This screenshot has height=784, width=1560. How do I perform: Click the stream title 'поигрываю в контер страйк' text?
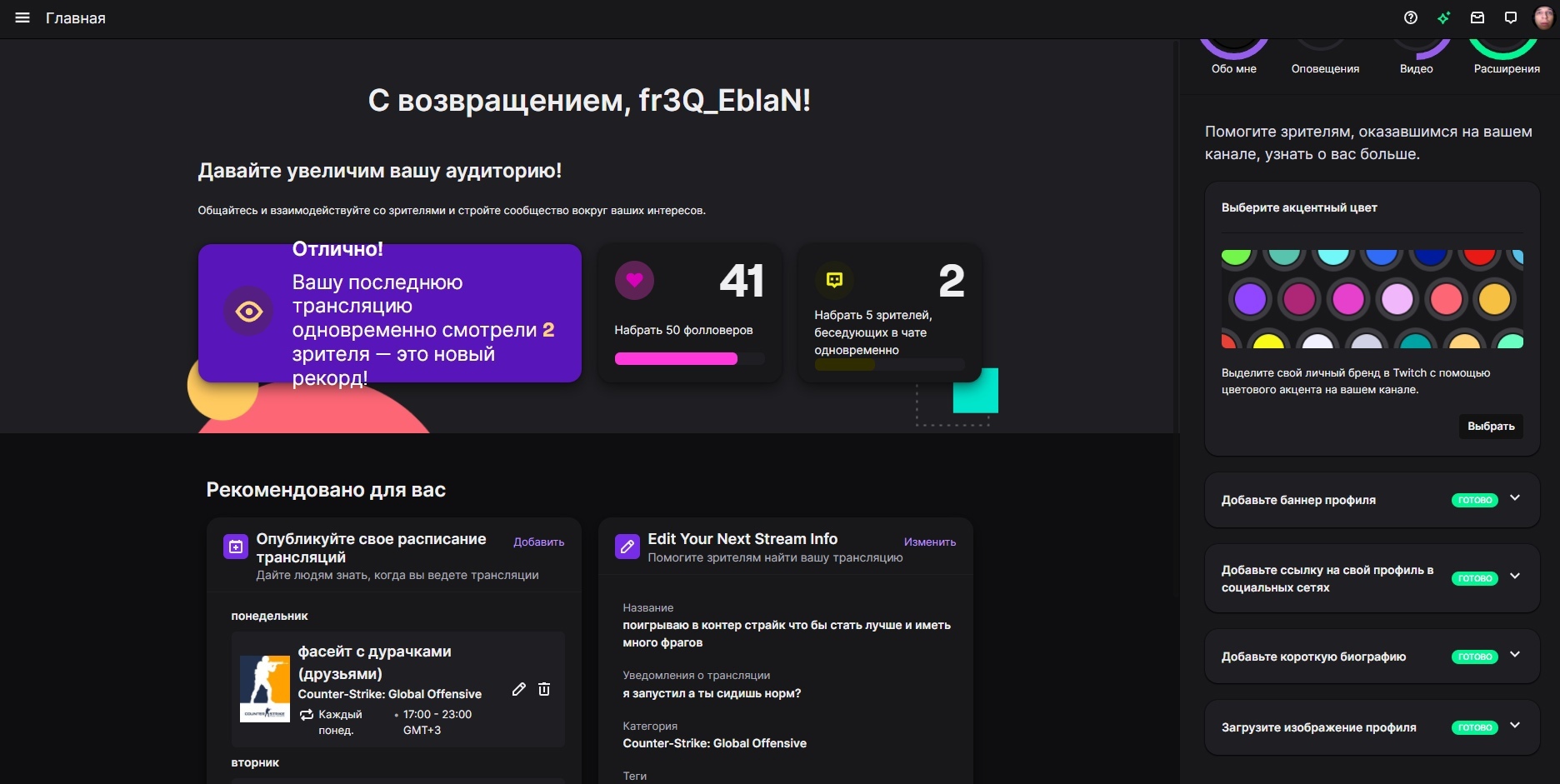click(x=787, y=633)
